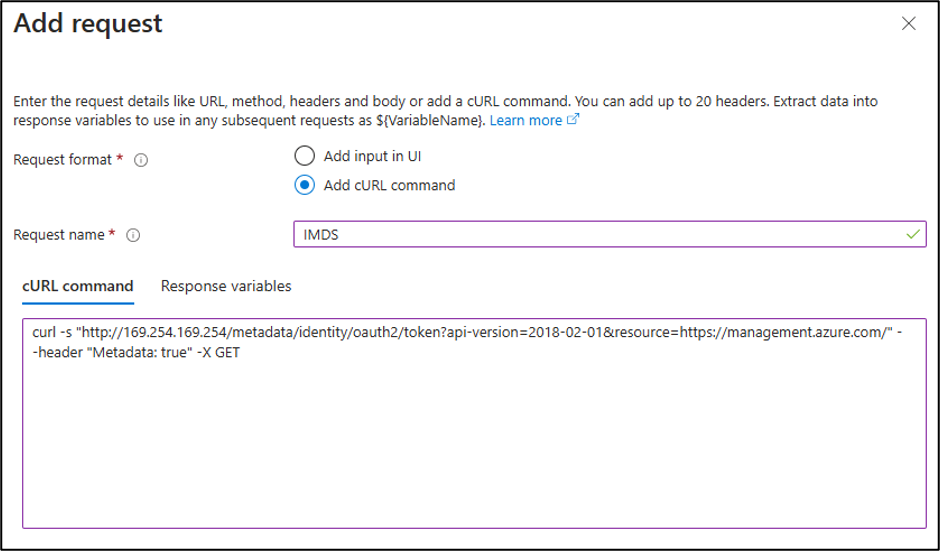
Task: Select the Add cURL command radio button
Action: tap(305, 185)
